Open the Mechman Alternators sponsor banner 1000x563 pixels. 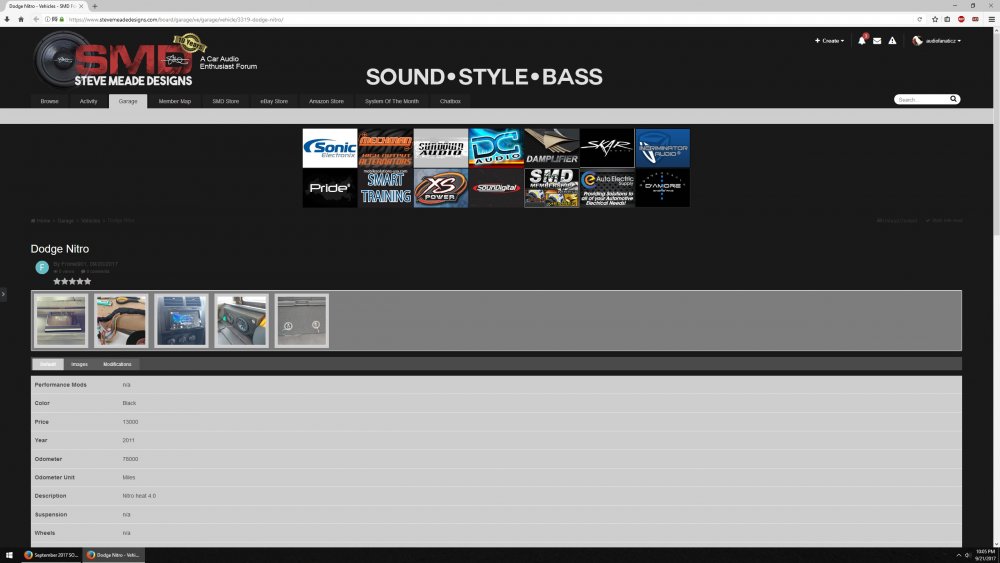(385, 148)
